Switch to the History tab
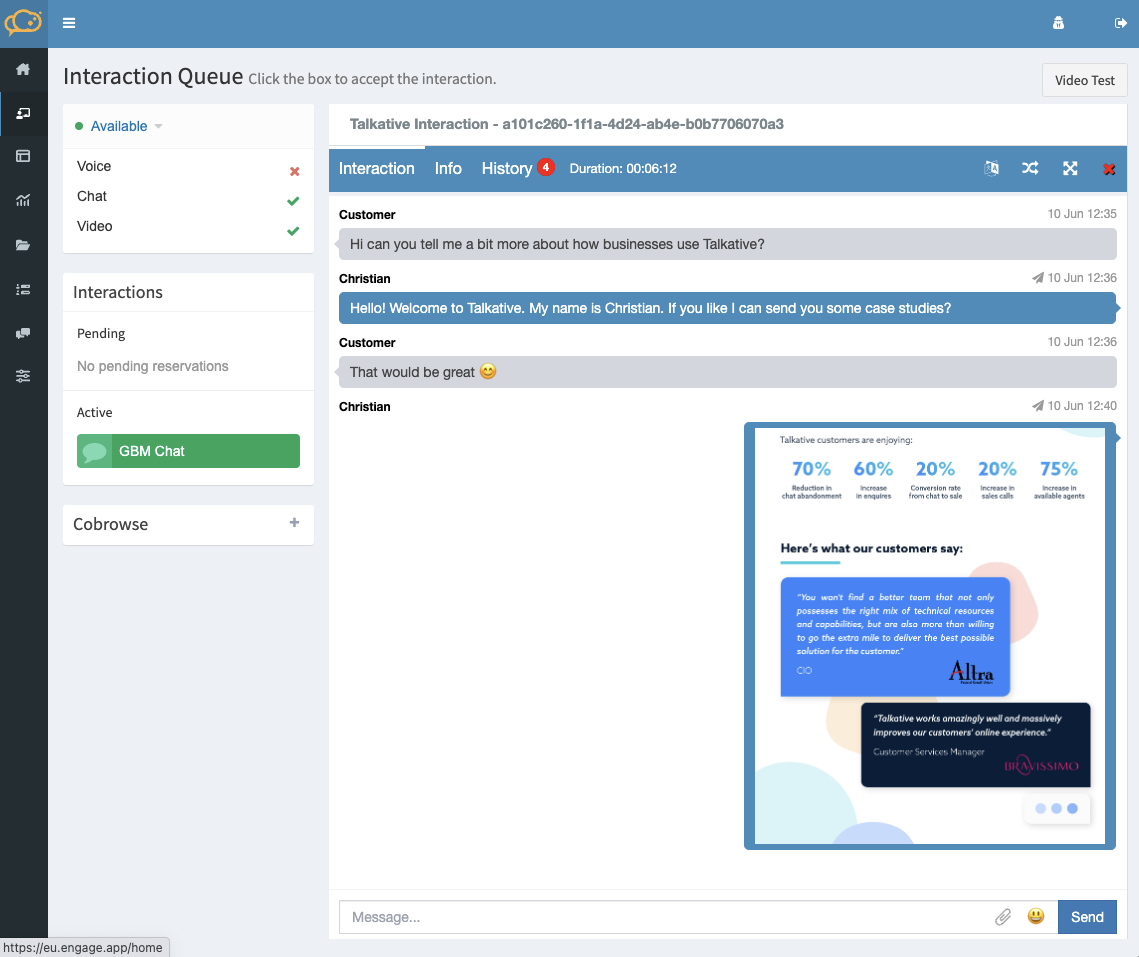 point(507,169)
